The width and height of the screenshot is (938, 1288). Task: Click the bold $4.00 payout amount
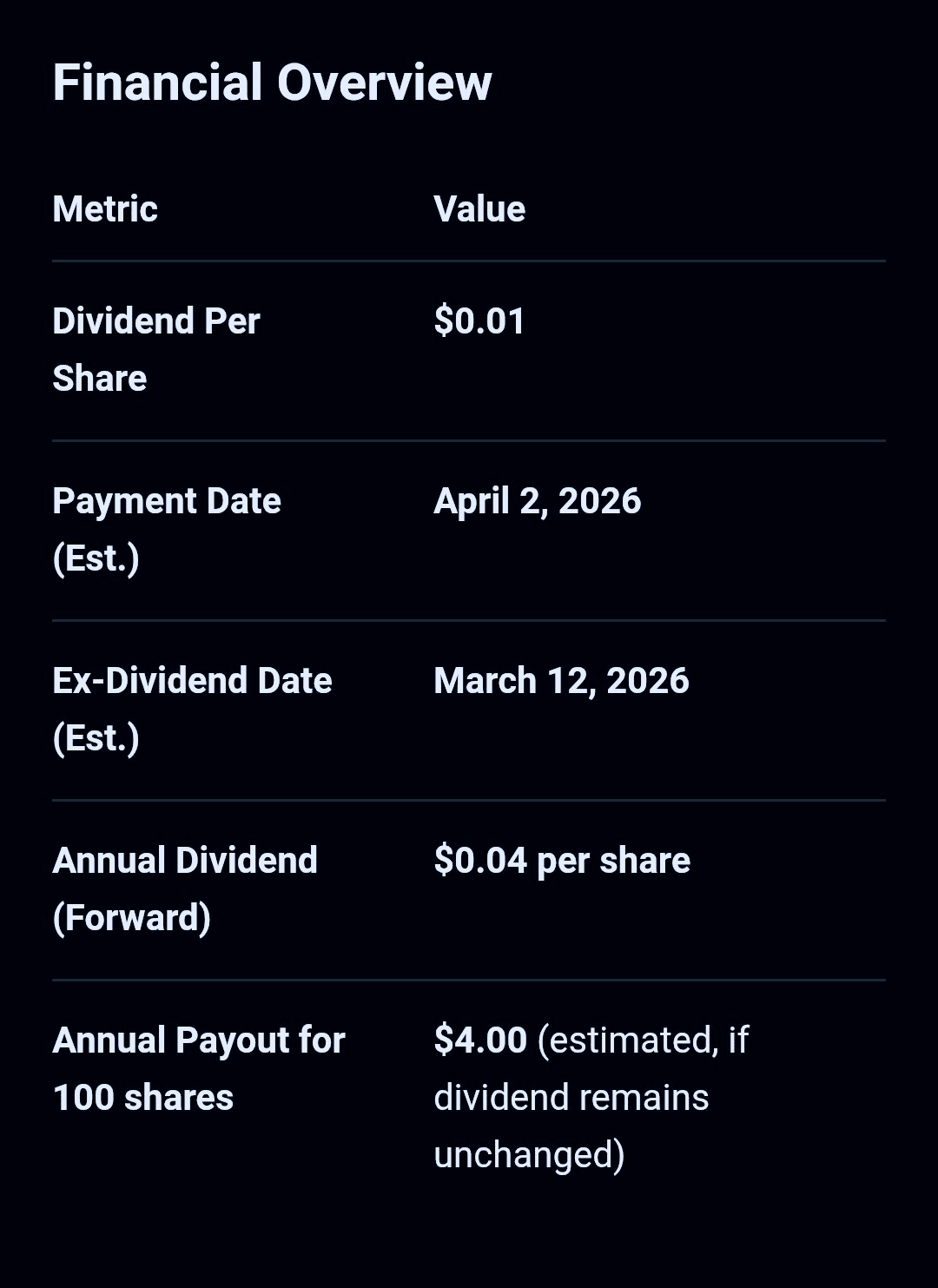click(480, 1040)
